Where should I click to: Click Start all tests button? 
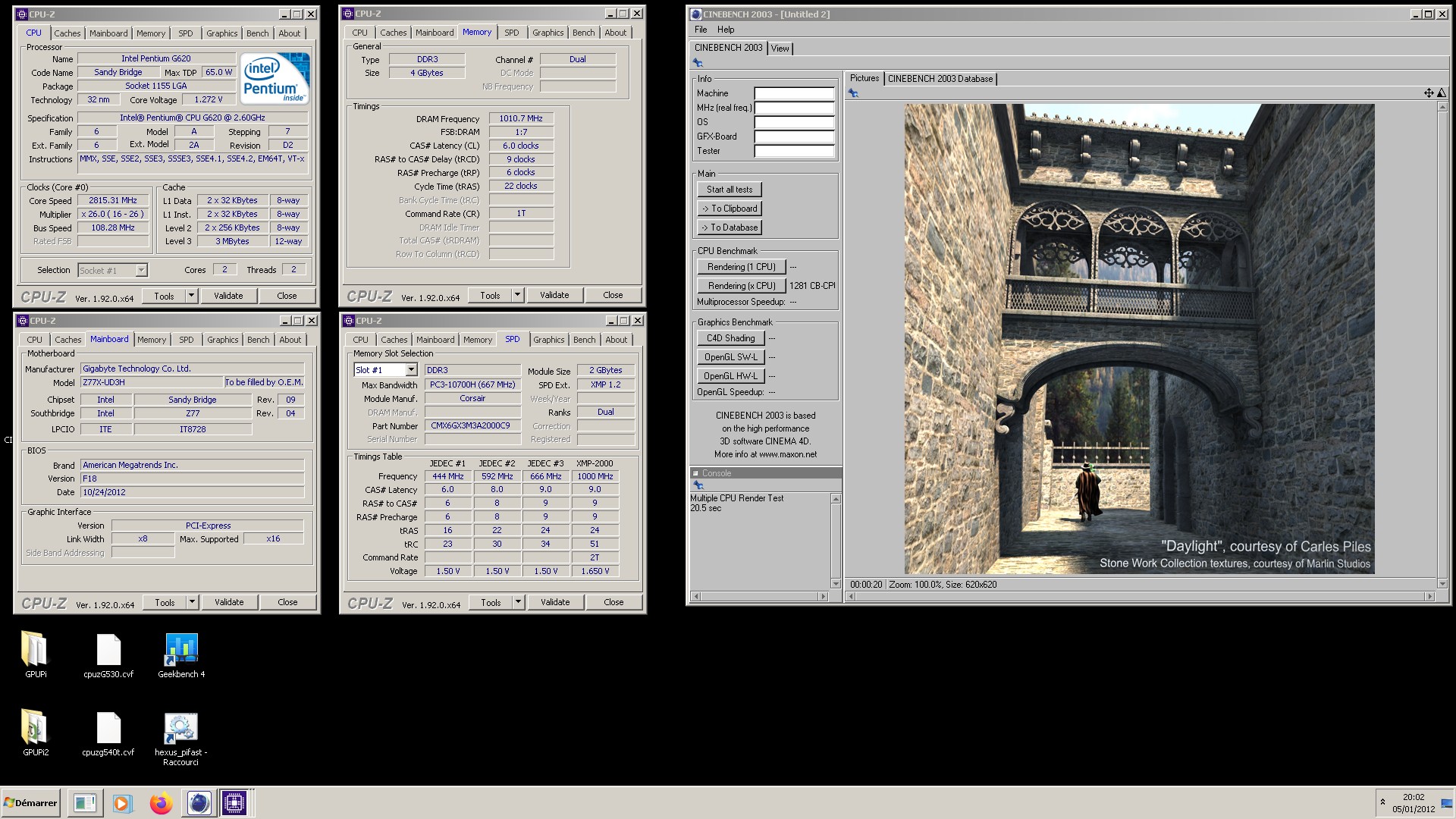tap(730, 190)
